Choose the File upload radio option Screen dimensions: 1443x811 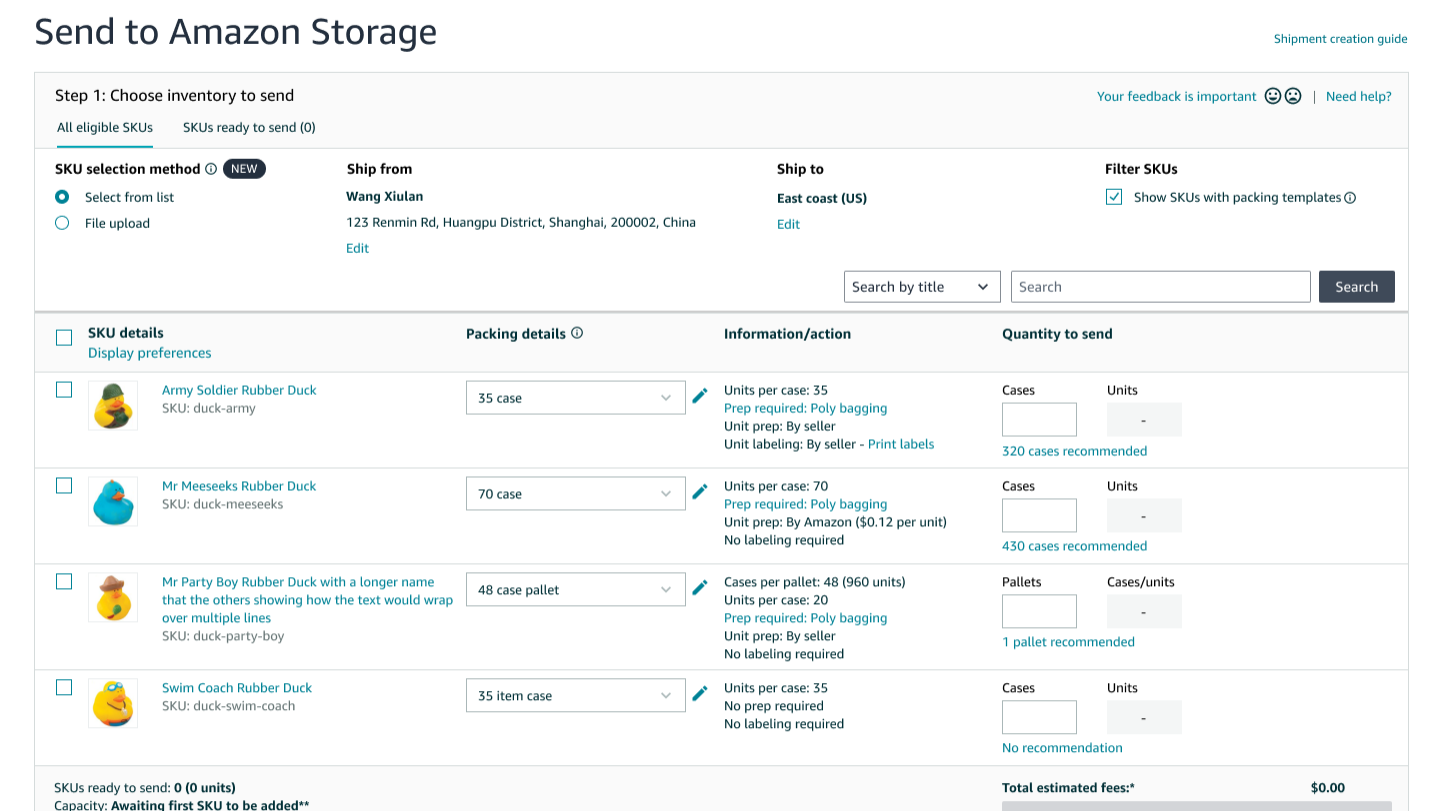(x=62, y=223)
